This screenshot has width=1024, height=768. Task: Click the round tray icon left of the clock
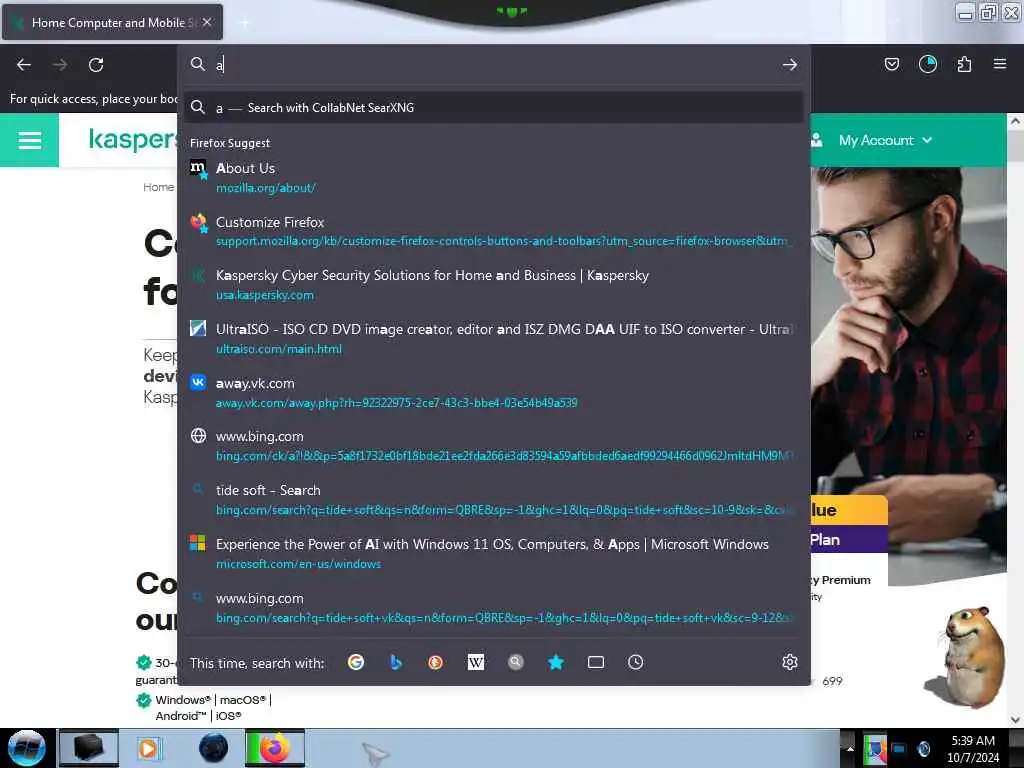point(923,749)
